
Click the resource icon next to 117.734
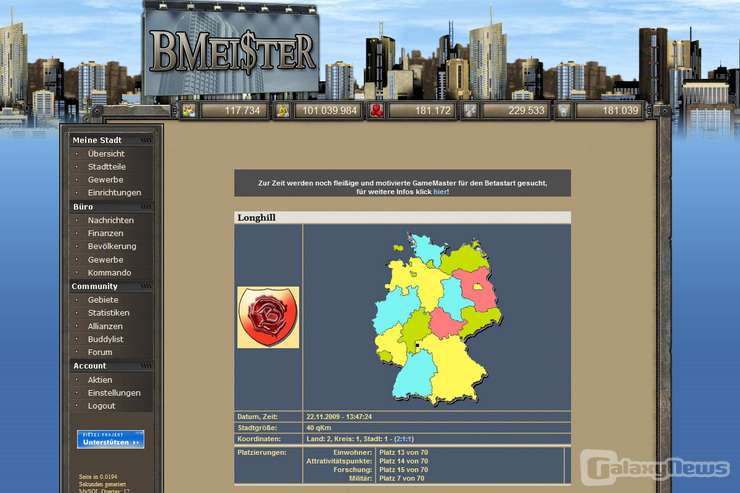pyautogui.click(x=188, y=111)
